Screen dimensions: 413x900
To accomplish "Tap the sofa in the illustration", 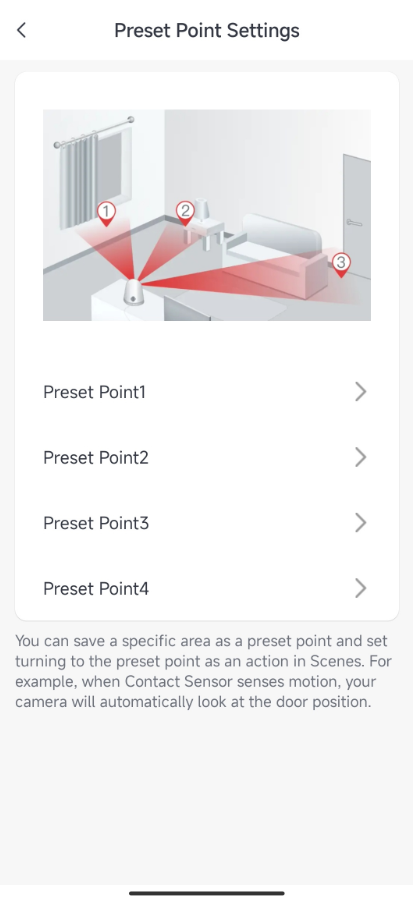I will pos(279,253).
